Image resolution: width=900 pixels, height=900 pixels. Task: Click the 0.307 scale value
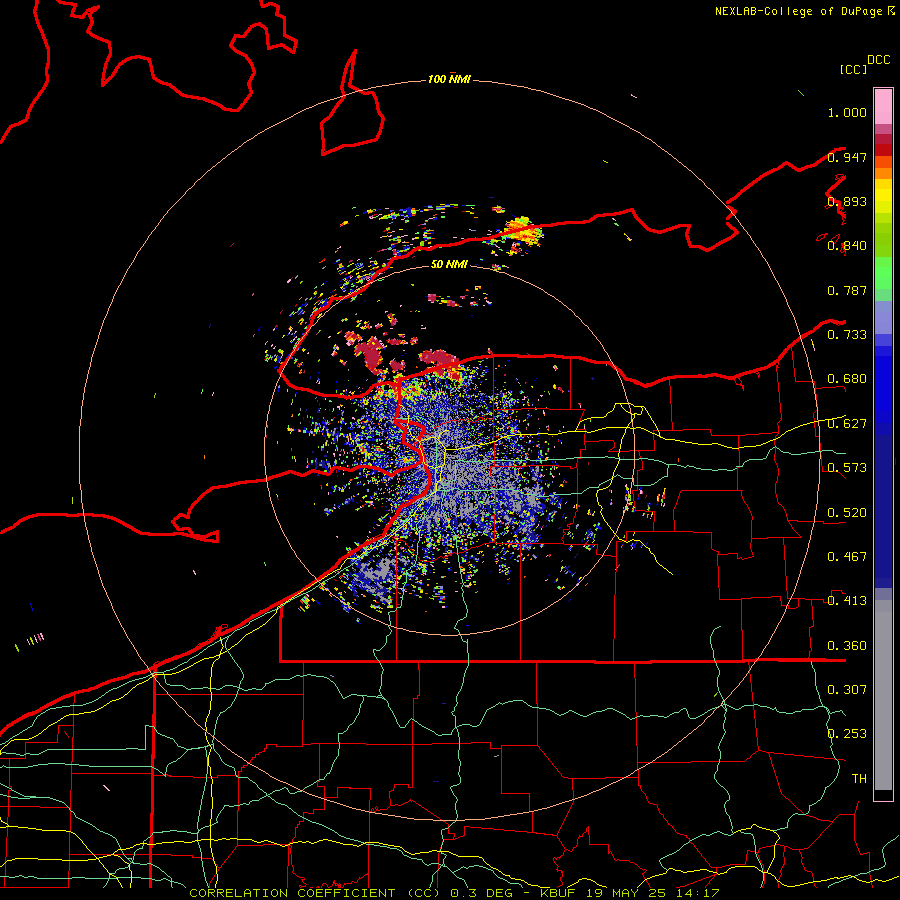coord(847,689)
